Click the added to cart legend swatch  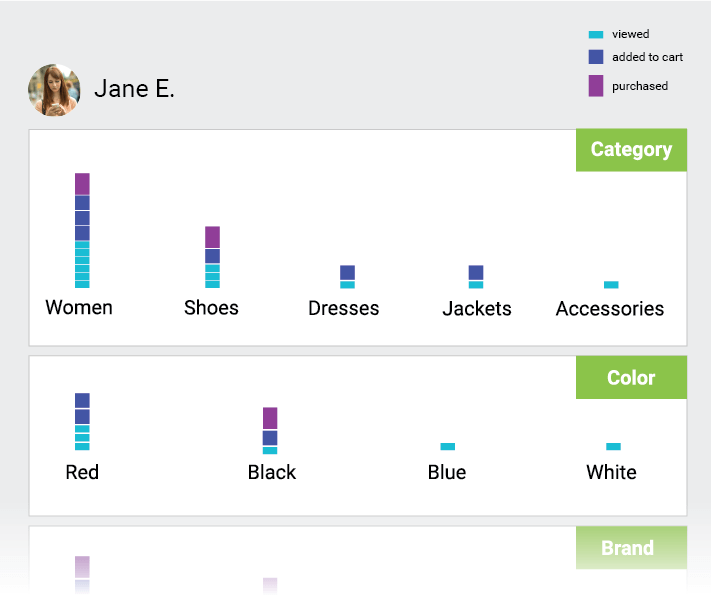pos(596,57)
